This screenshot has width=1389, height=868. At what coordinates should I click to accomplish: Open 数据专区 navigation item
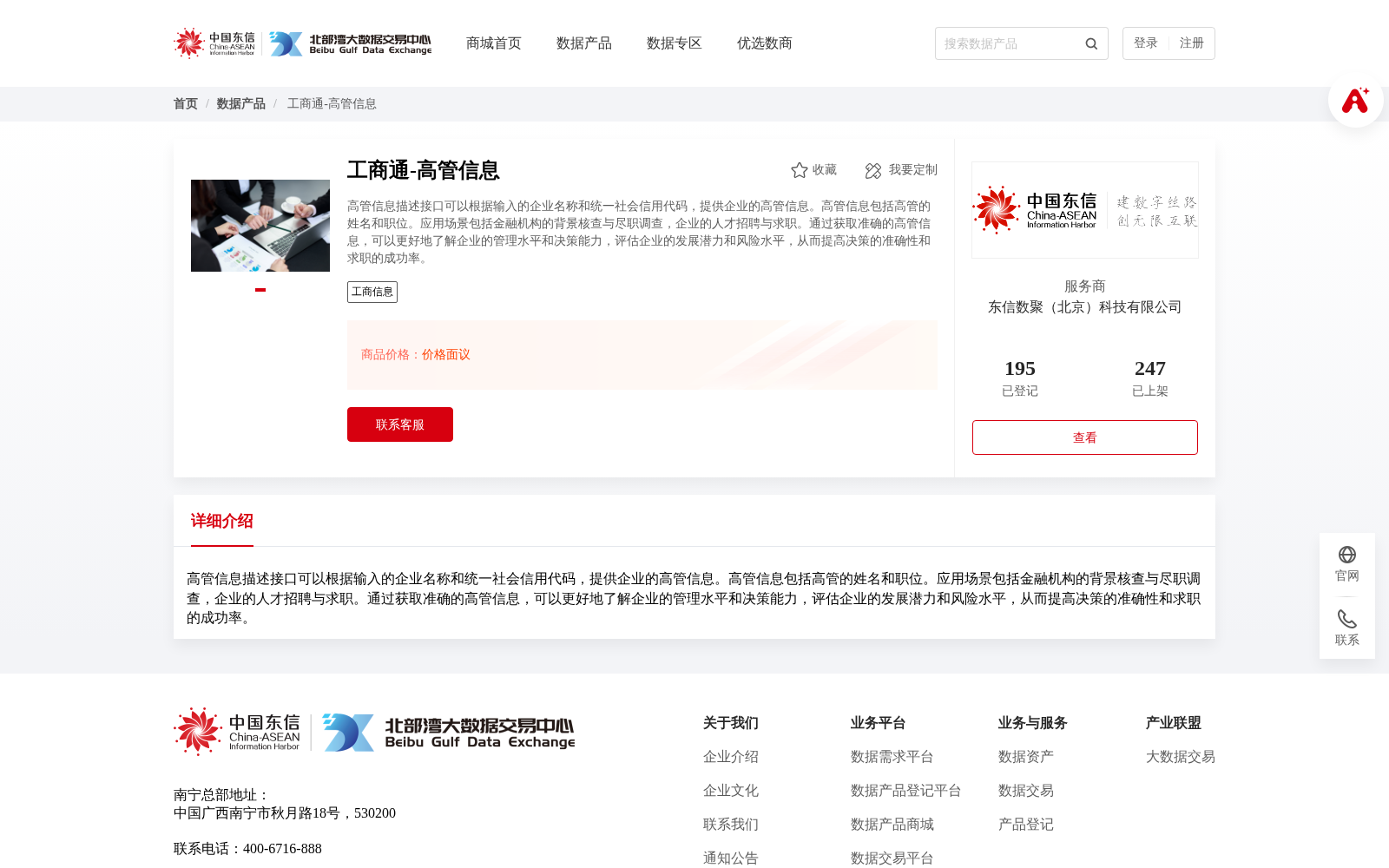[x=675, y=43]
